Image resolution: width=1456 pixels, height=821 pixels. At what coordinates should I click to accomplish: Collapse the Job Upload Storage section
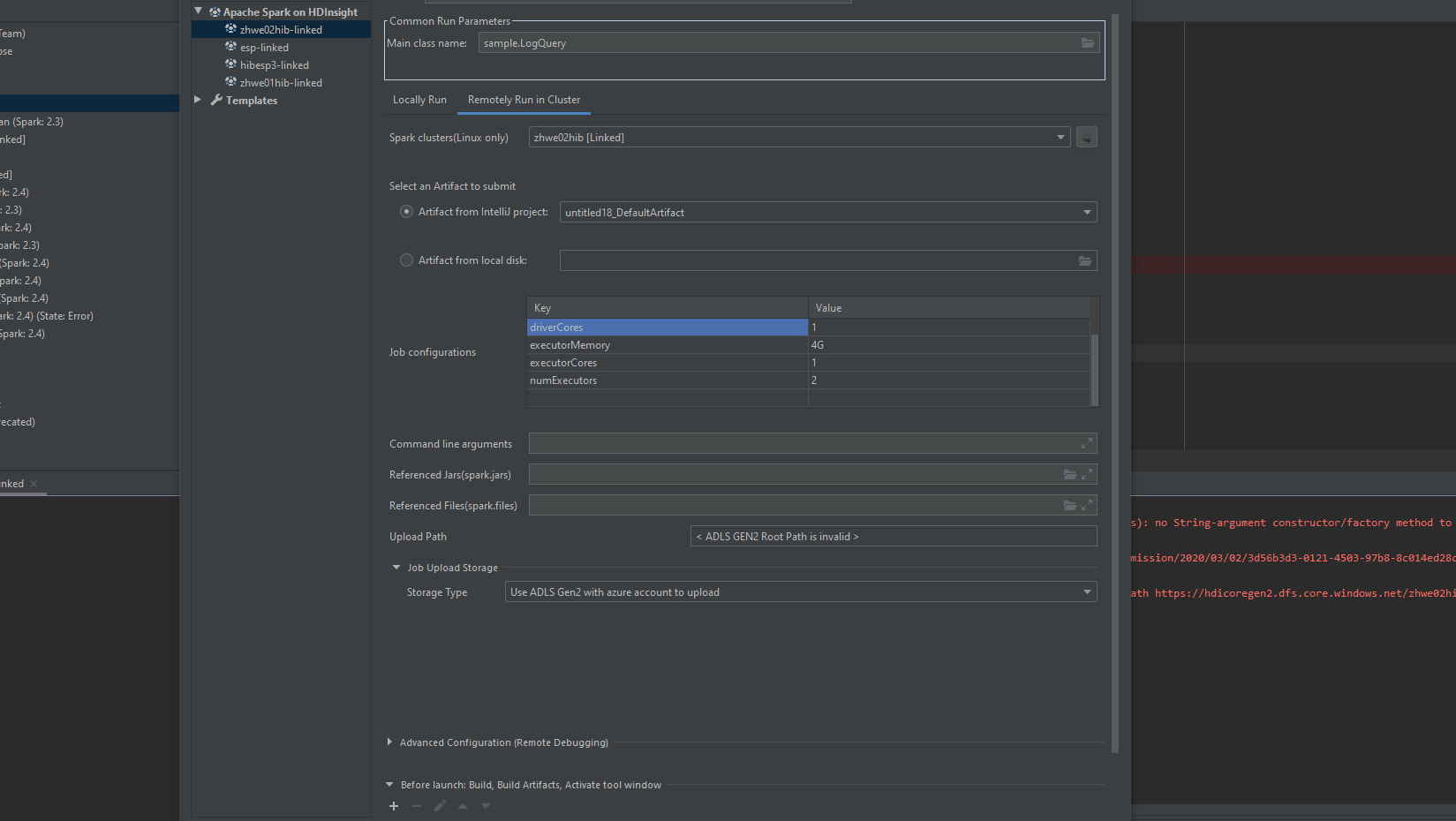coord(396,567)
